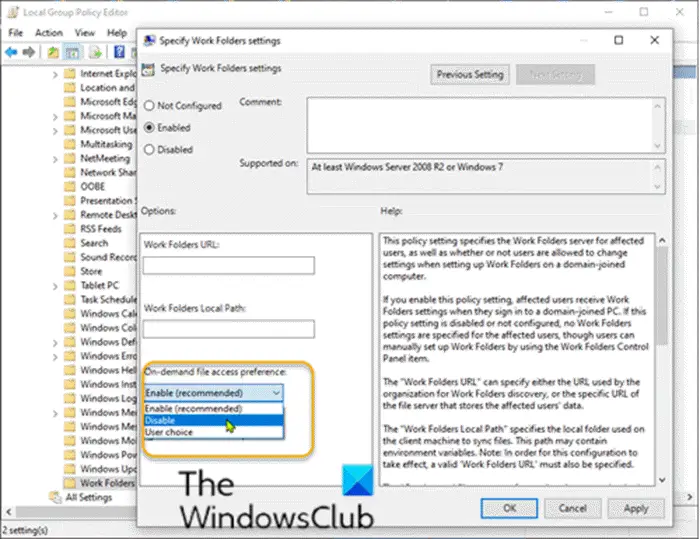Screen dimensions: 700x539
Task: Click the Local Group Policy Editor title icon
Action: click(13, 12)
